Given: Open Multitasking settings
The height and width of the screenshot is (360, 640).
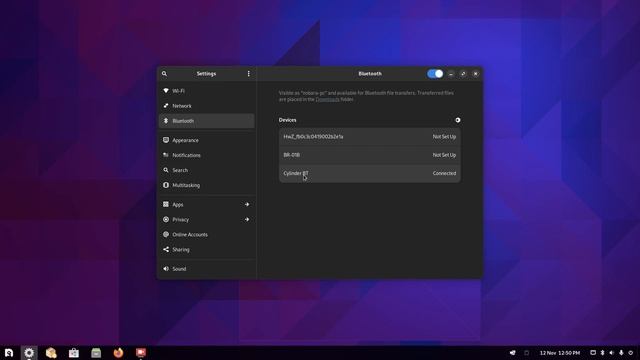Looking at the screenshot, I should 207,185.
